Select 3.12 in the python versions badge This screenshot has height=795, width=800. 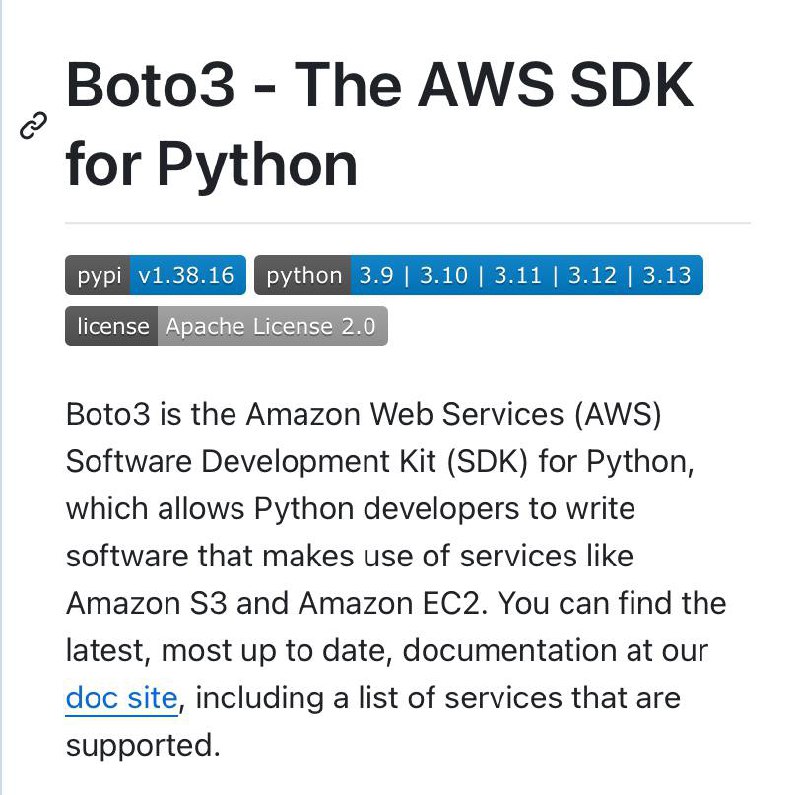pos(592,276)
